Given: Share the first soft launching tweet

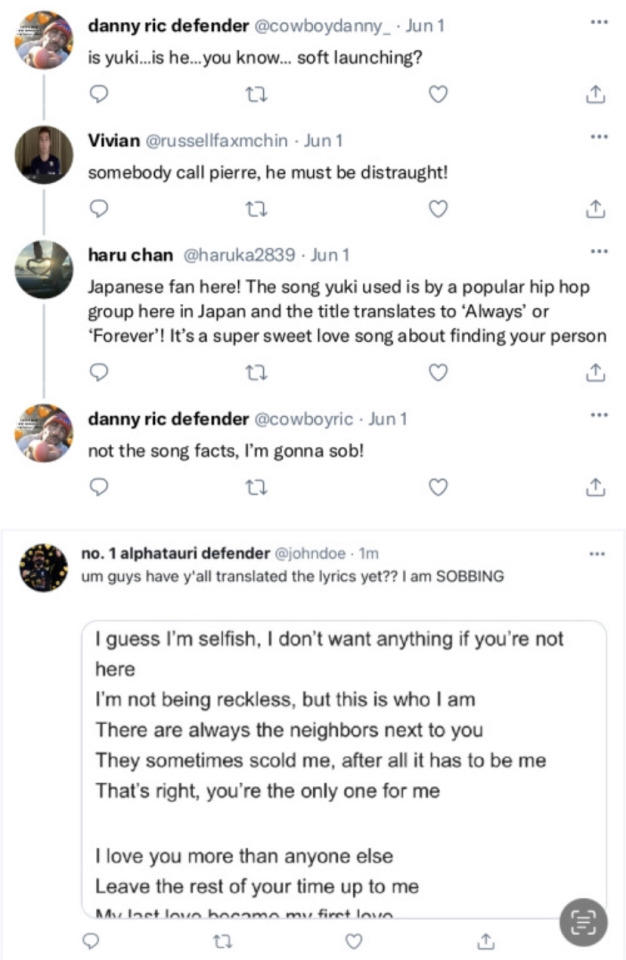Looking at the screenshot, I should pos(594,94).
